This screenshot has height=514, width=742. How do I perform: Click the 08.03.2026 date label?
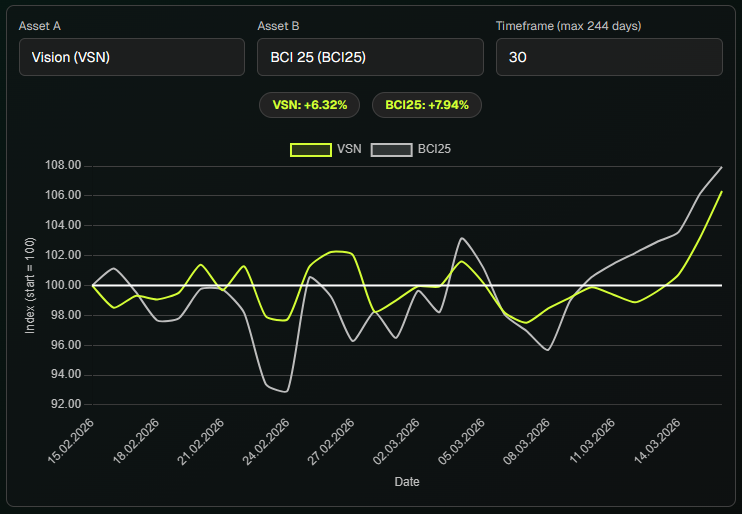coord(527,441)
